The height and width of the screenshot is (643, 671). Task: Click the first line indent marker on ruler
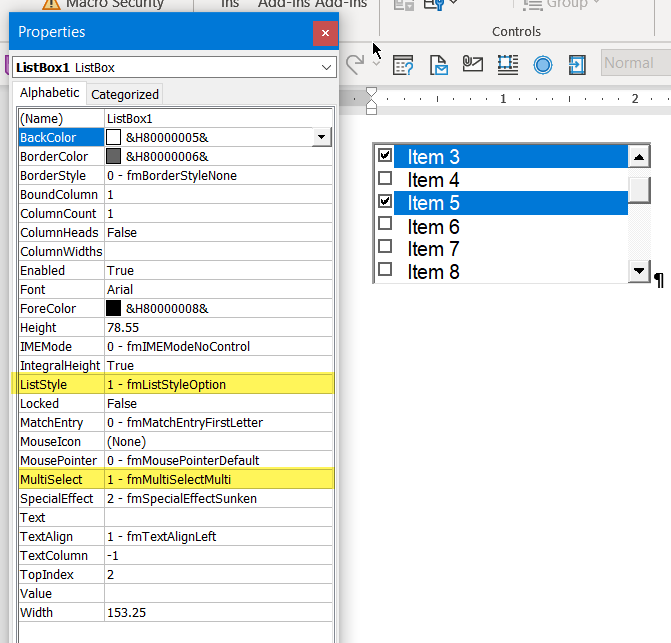(x=371, y=94)
